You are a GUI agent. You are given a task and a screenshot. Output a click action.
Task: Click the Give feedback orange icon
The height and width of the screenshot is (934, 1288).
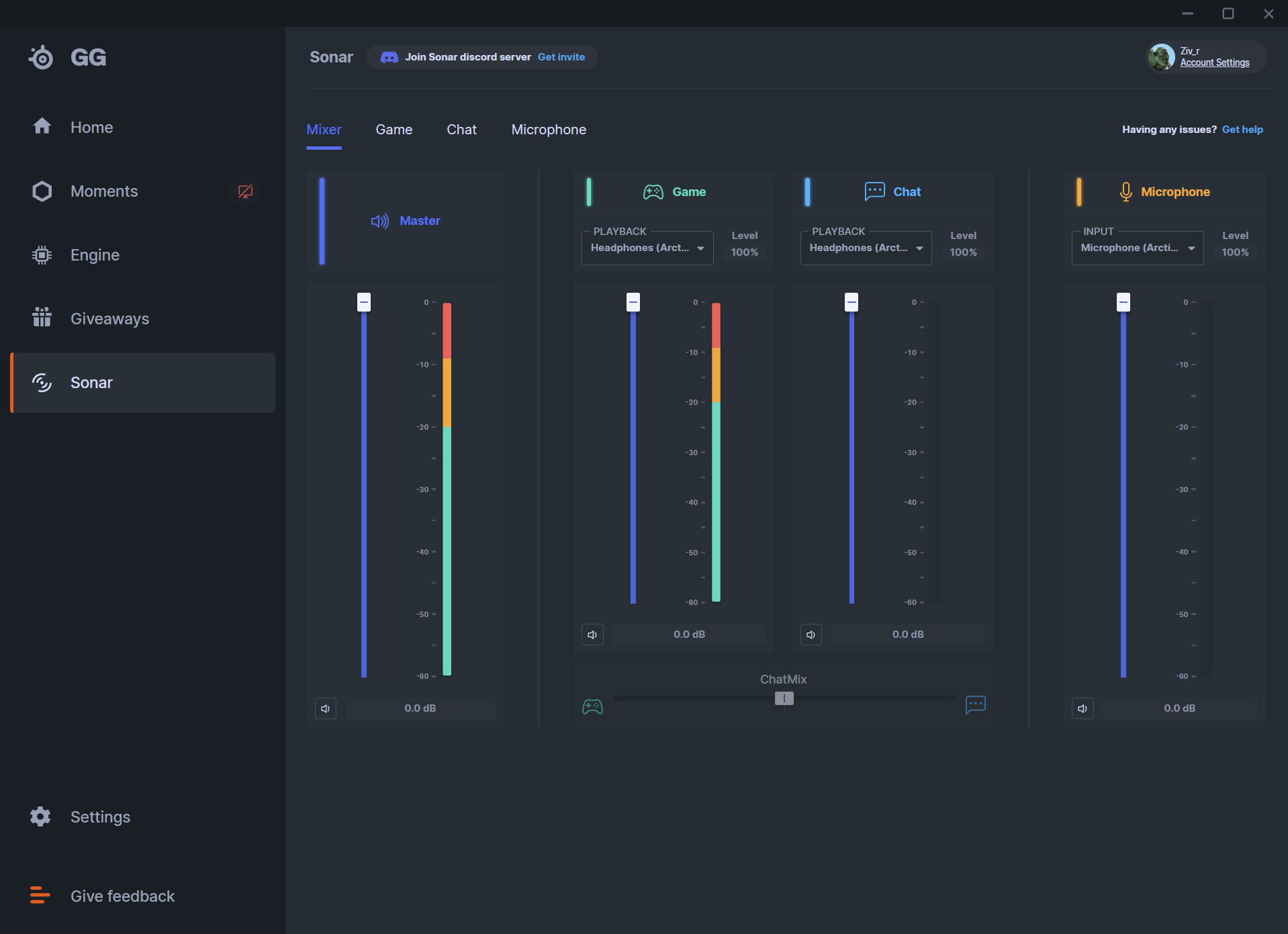point(40,895)
